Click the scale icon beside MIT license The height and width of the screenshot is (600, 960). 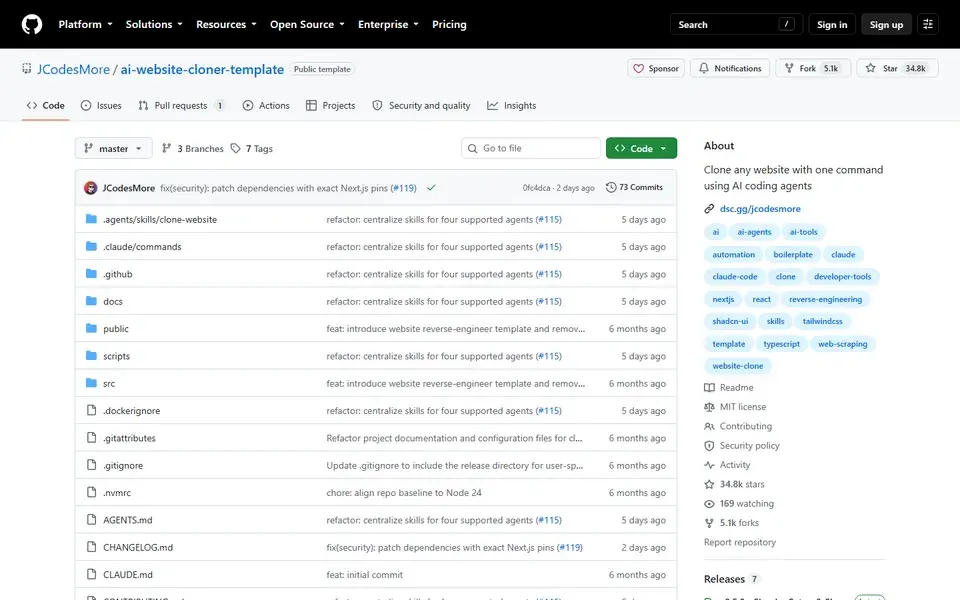tap(709, 407)
